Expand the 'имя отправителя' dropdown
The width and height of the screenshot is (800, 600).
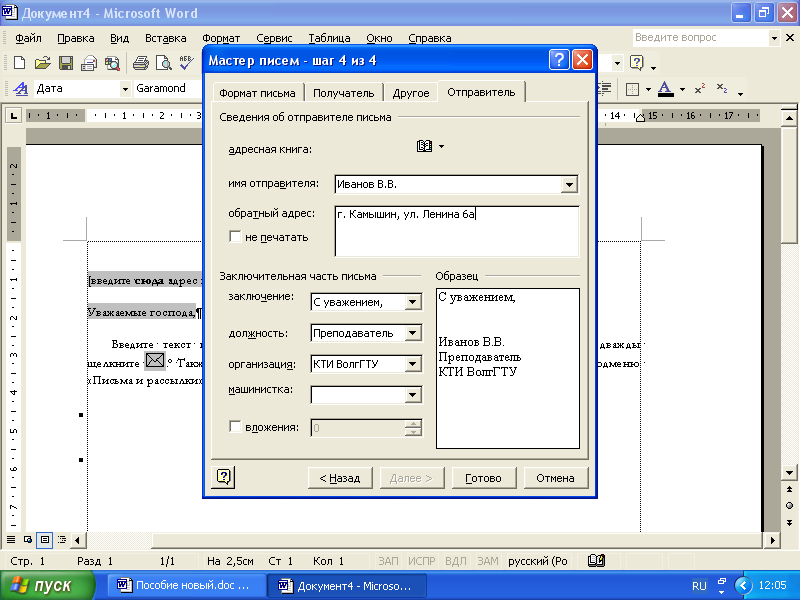[569, 185]
